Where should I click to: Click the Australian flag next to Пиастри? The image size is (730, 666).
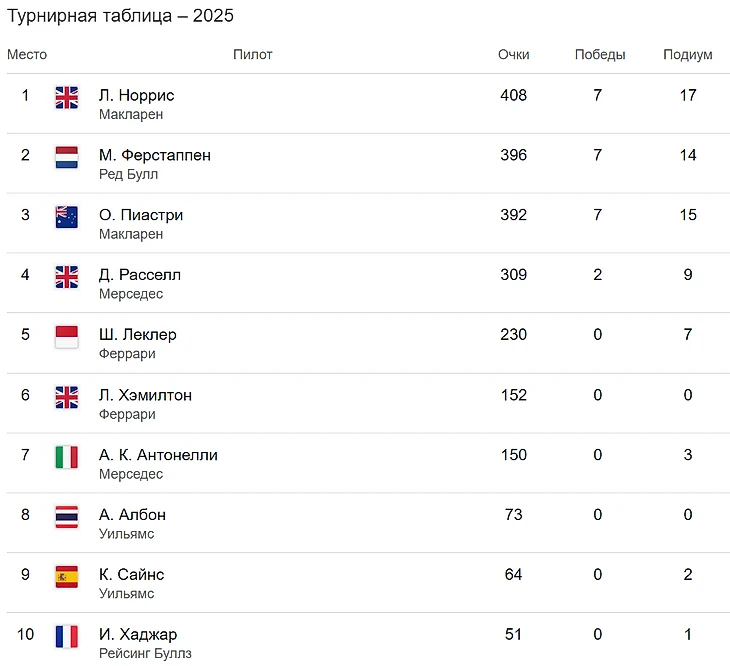[x=66, y=217]
